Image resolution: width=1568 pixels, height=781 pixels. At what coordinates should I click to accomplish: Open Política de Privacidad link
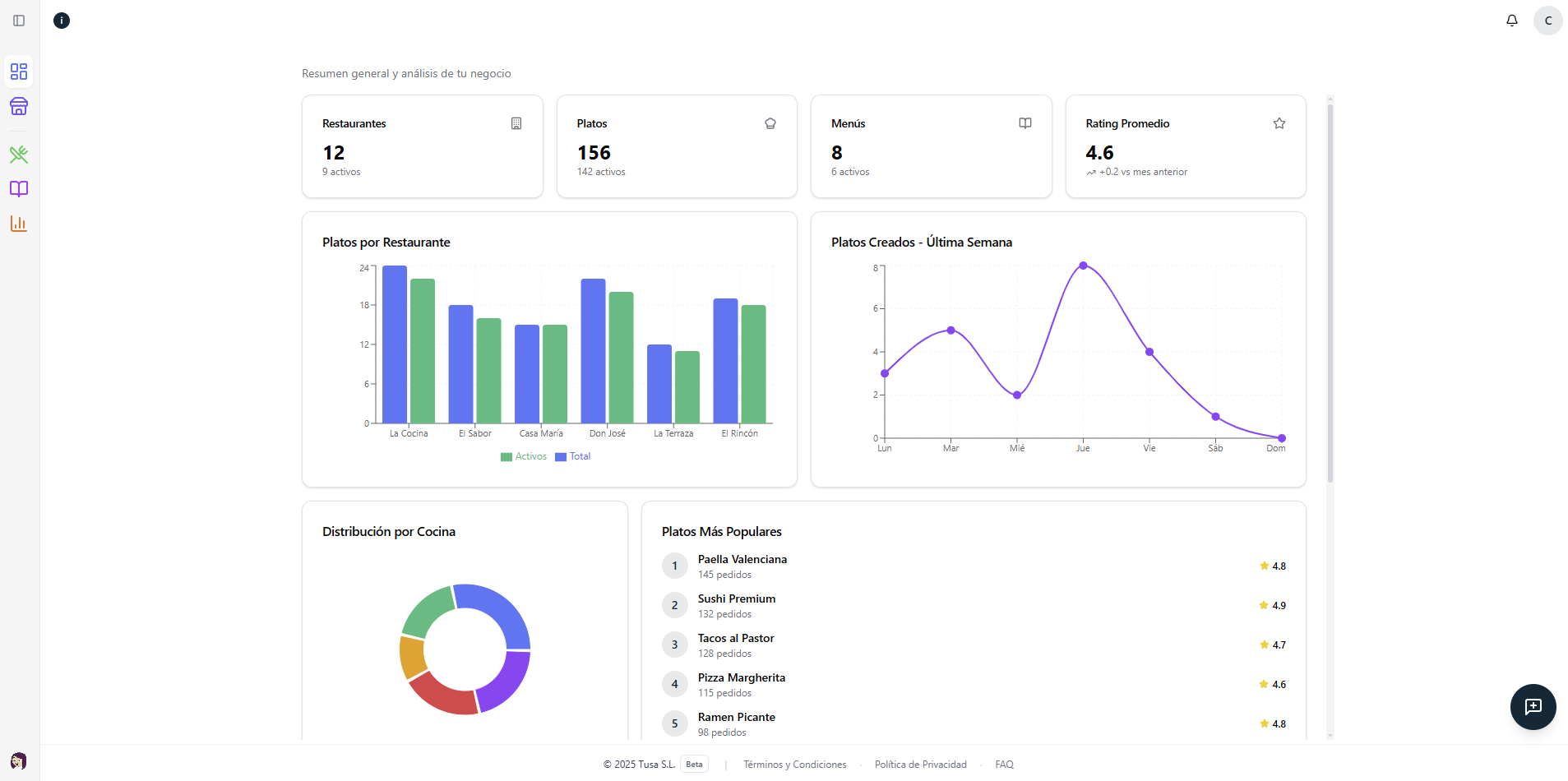coord(920,765)
